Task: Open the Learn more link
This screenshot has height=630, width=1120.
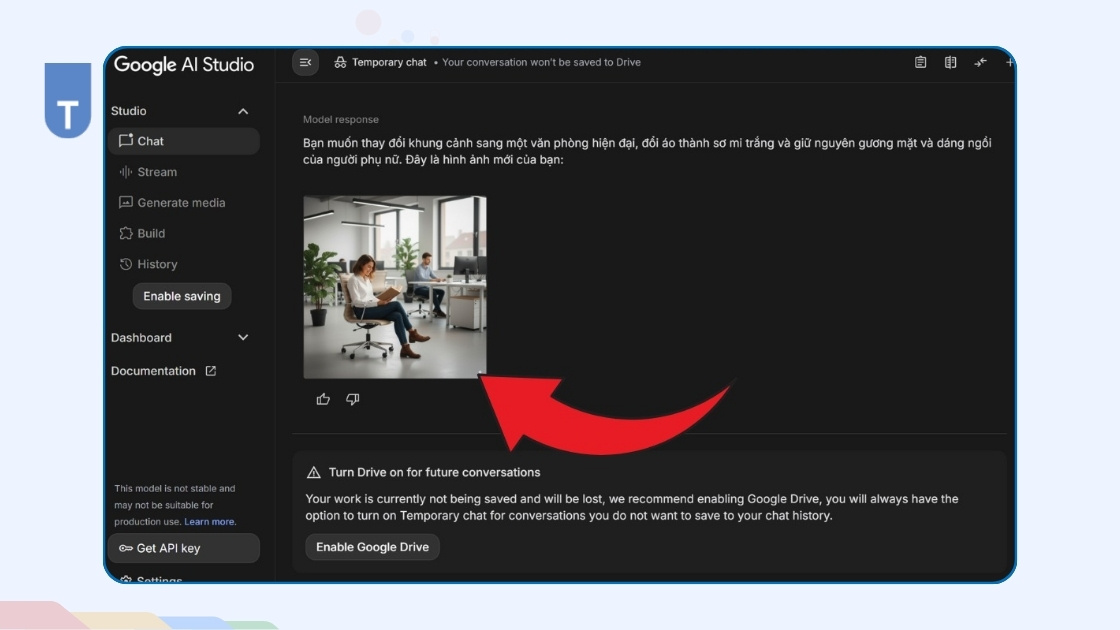Action: click(210, 522)
